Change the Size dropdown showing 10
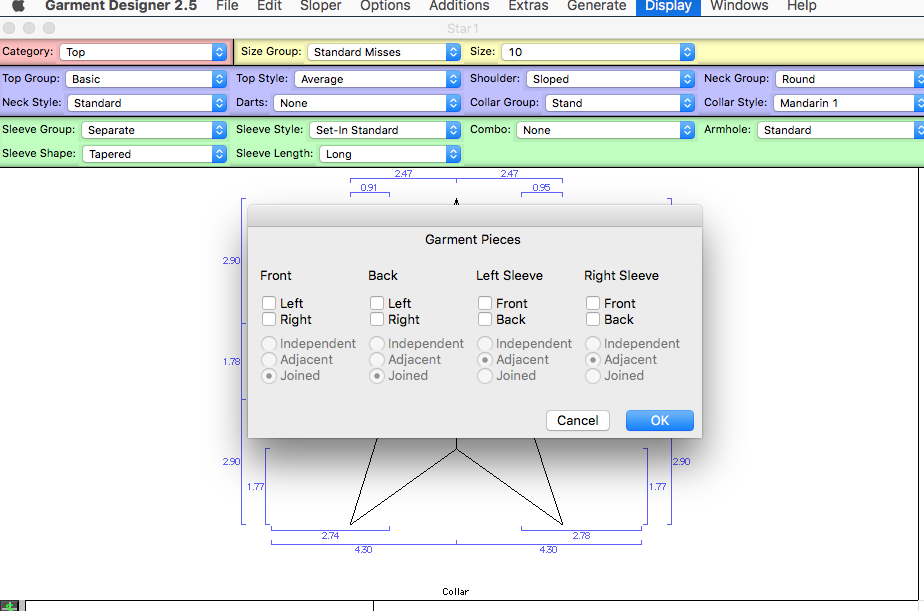The width and height of the screenshot is (924, 611). point(598,52)
